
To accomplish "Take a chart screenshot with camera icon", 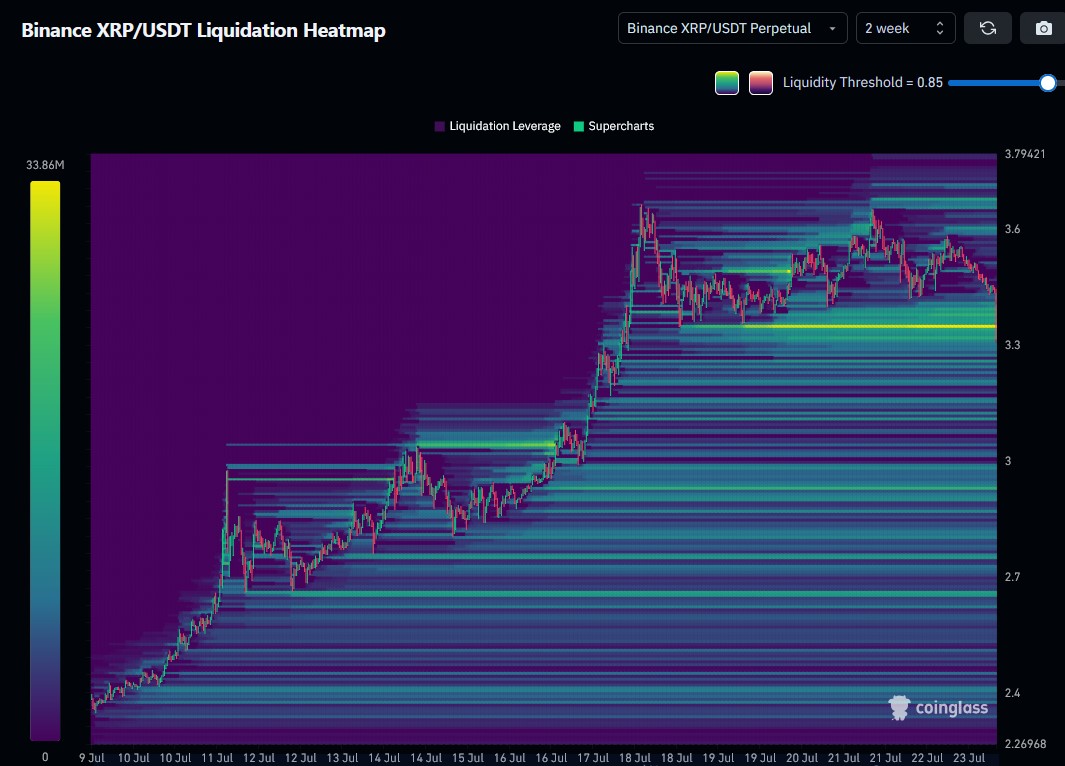I will tap(1043, 29).
